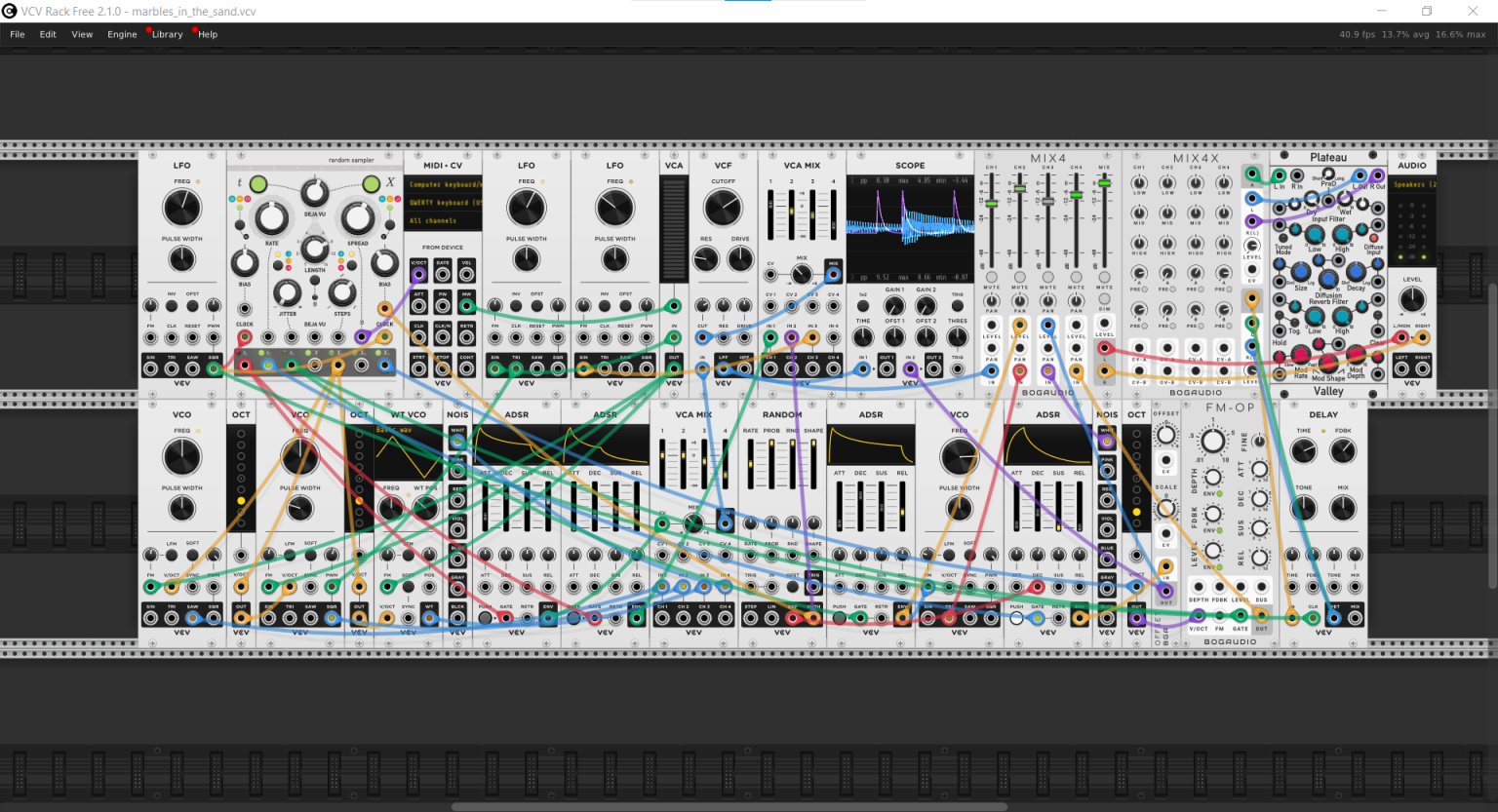Toggle the DIM button on MIX4
The image size is (1498, 812).
pyautogui.click(x=1105, y=300)
